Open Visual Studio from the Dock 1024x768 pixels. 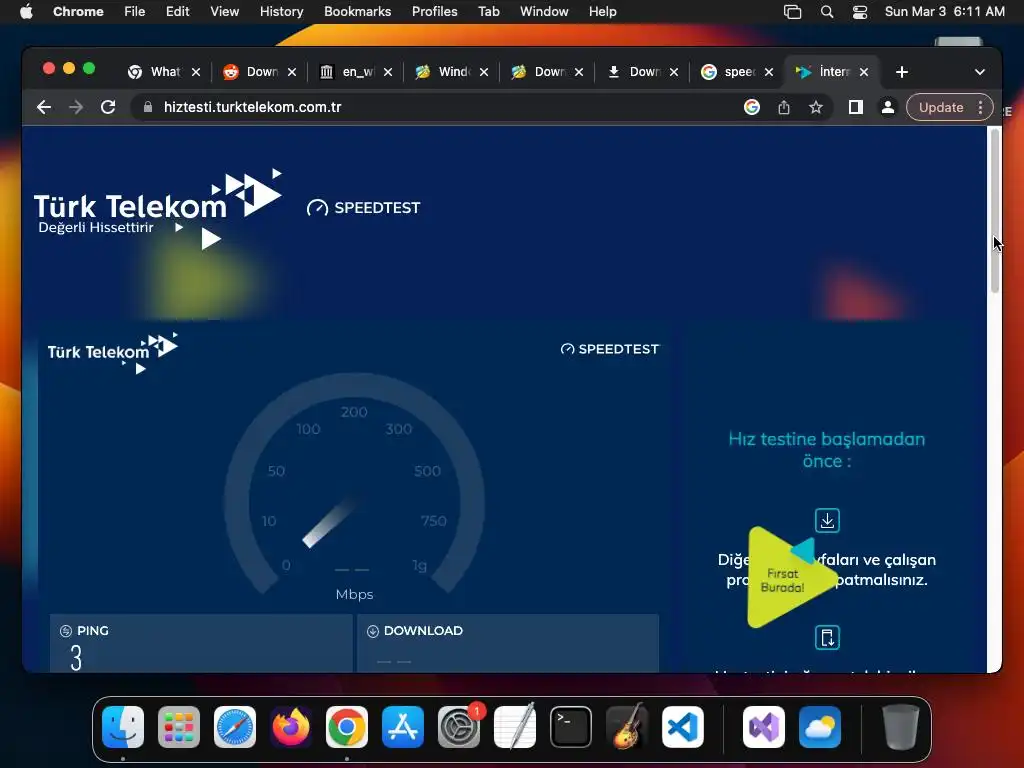tap(764, 727)
